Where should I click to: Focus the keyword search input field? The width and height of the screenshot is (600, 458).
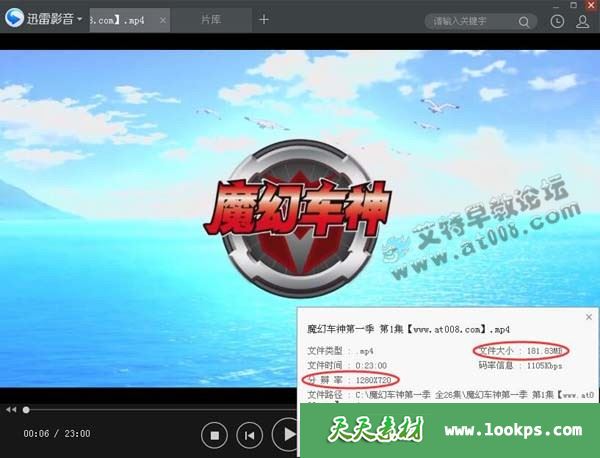(470, 21)
